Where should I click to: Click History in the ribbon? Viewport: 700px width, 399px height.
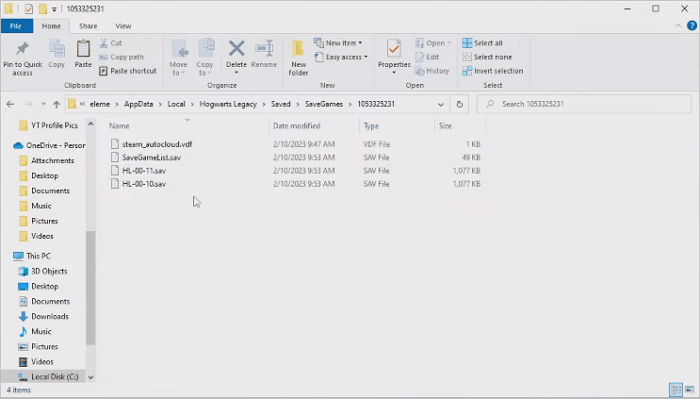[x=432, y=71]
